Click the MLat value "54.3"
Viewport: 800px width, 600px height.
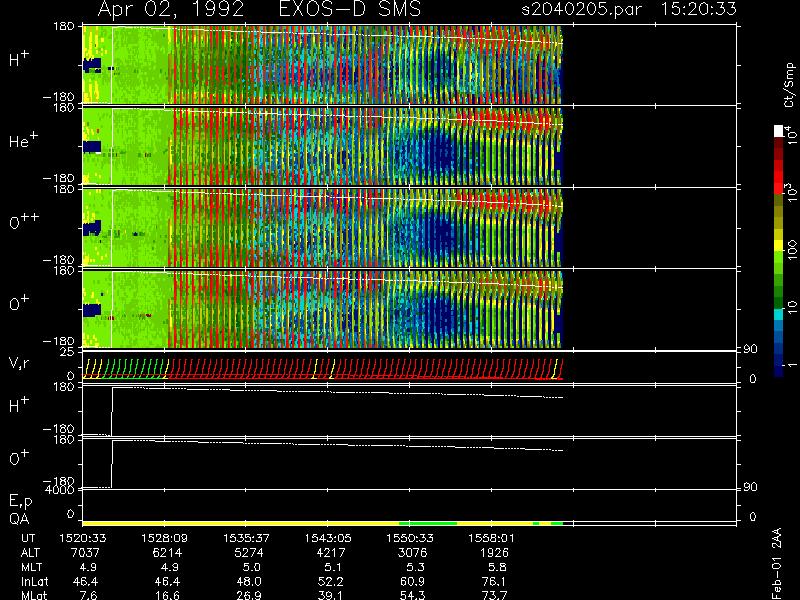tap(412, 595)
